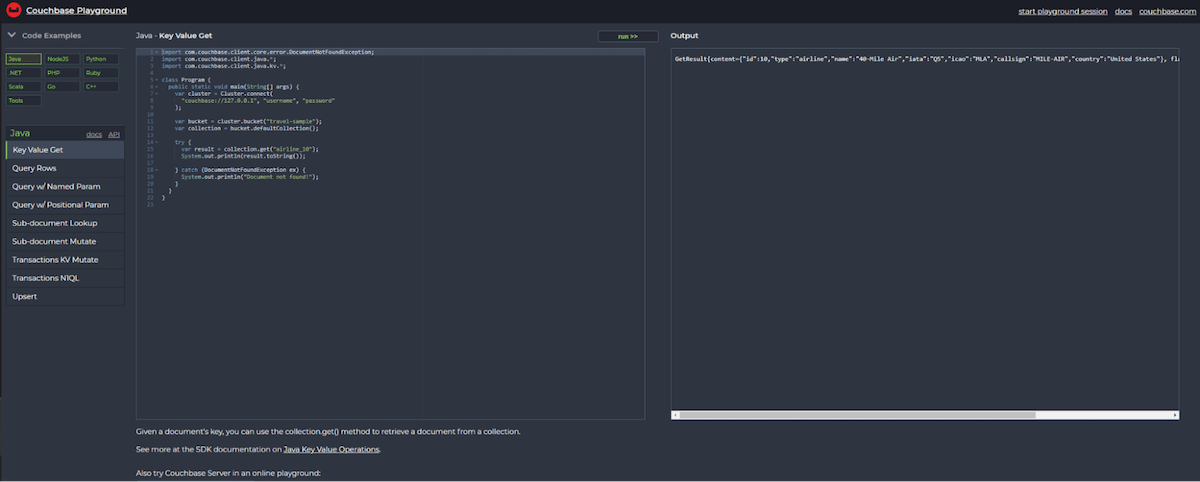Open Java docs link in sidebar
This screenshot has width=1200, height=482.
(94, 134)
